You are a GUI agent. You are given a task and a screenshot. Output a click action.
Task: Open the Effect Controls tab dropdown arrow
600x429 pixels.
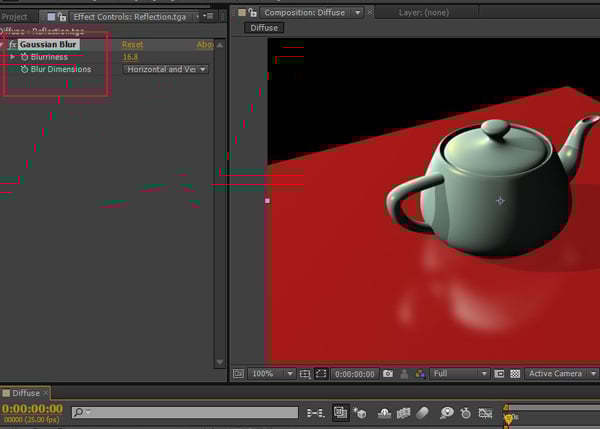197,16
